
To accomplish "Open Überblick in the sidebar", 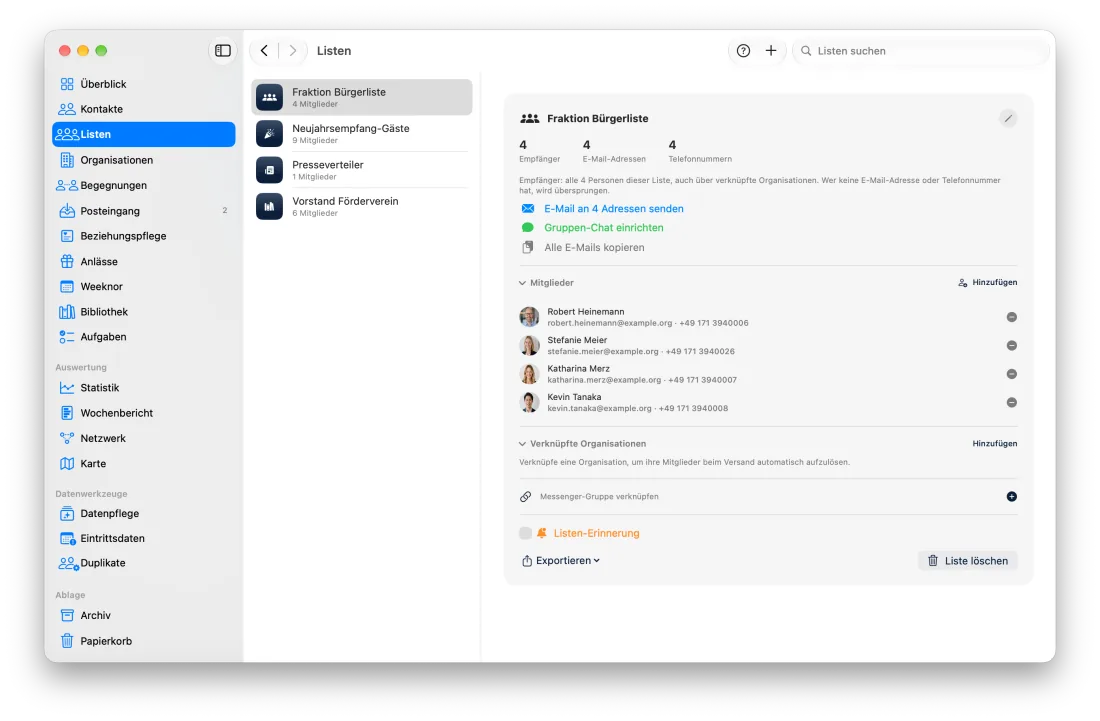I will [144, 84].
